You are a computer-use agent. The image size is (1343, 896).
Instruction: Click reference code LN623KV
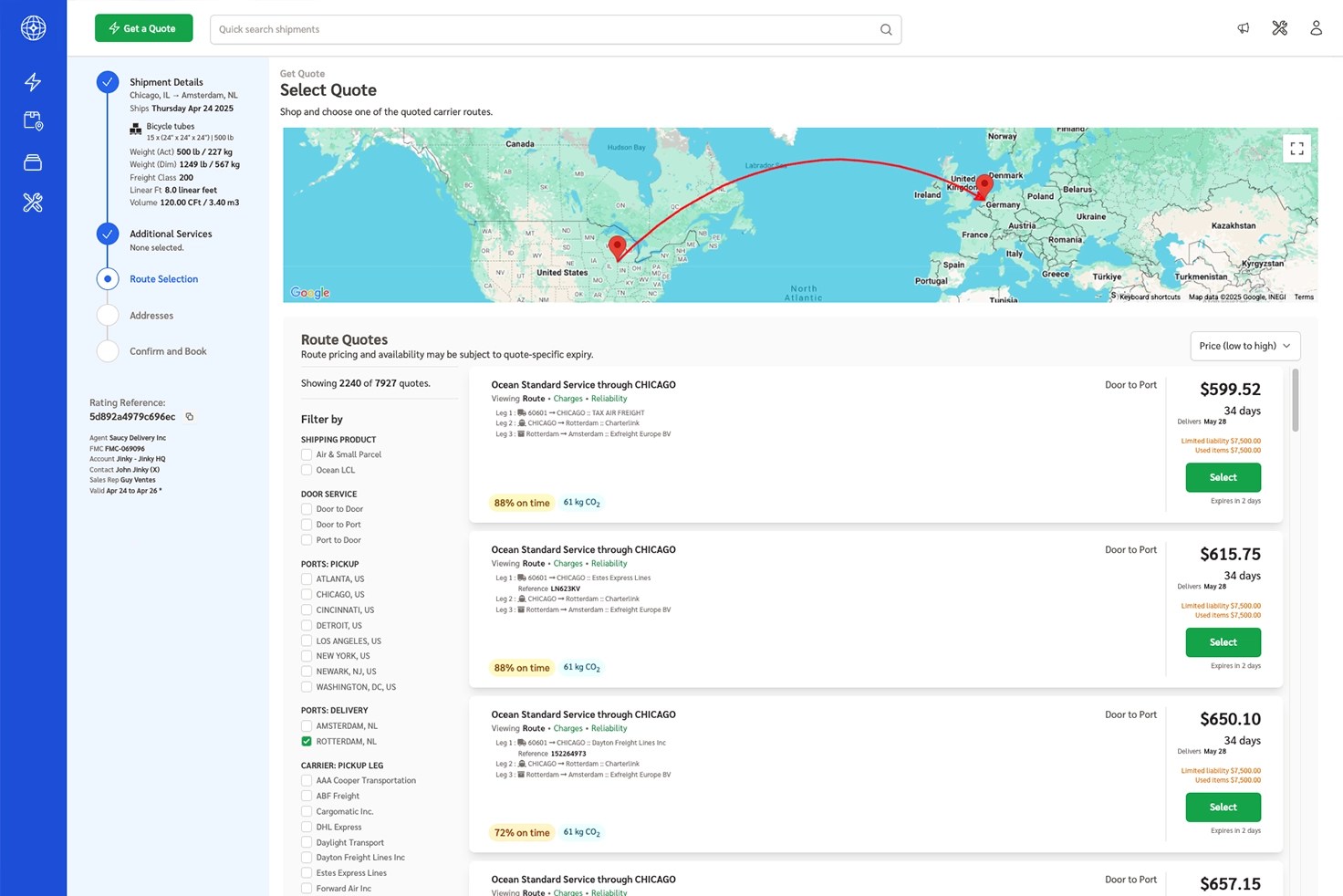point(566,589)
